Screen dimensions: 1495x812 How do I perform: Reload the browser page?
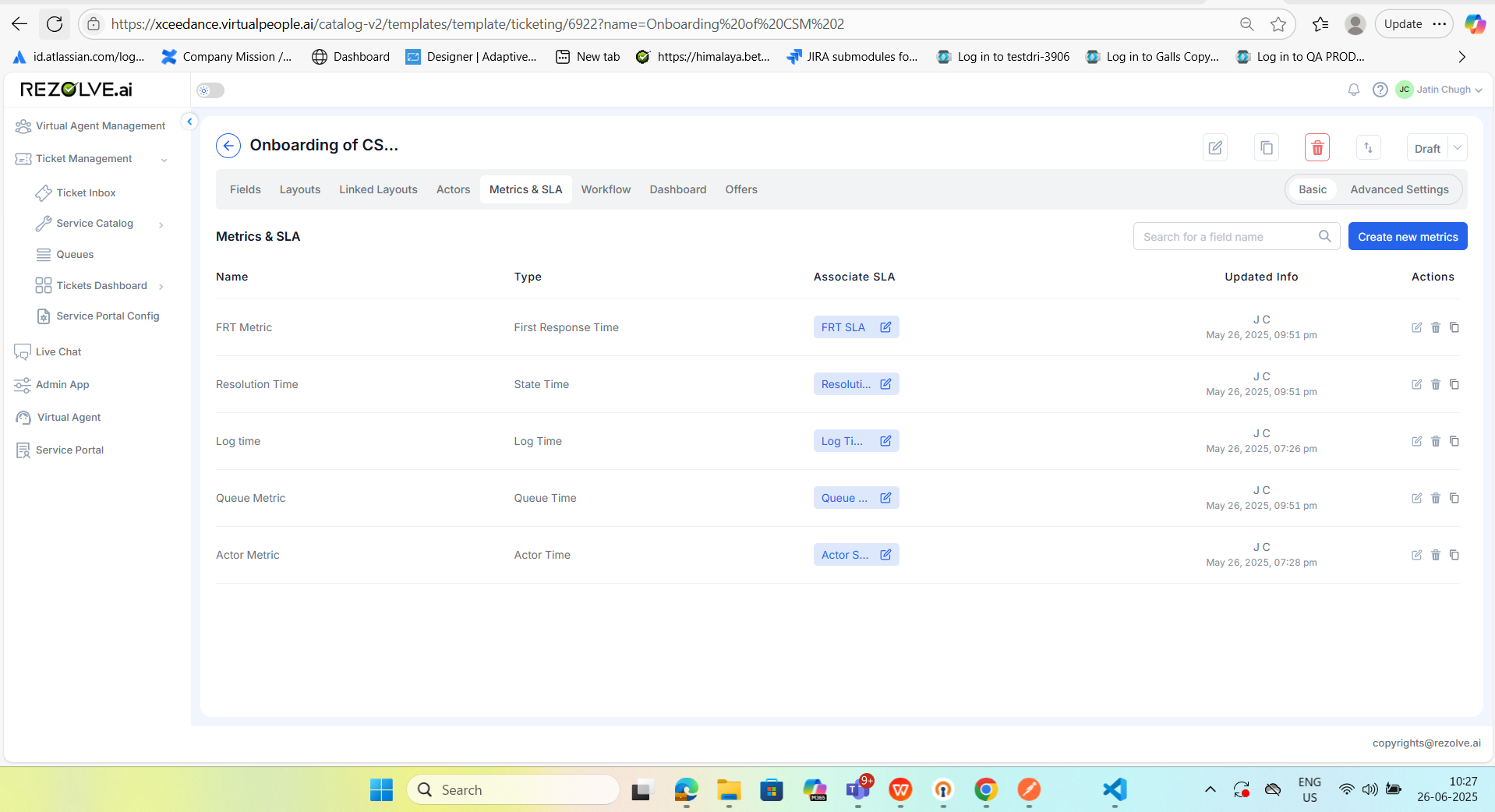point(55,24)
